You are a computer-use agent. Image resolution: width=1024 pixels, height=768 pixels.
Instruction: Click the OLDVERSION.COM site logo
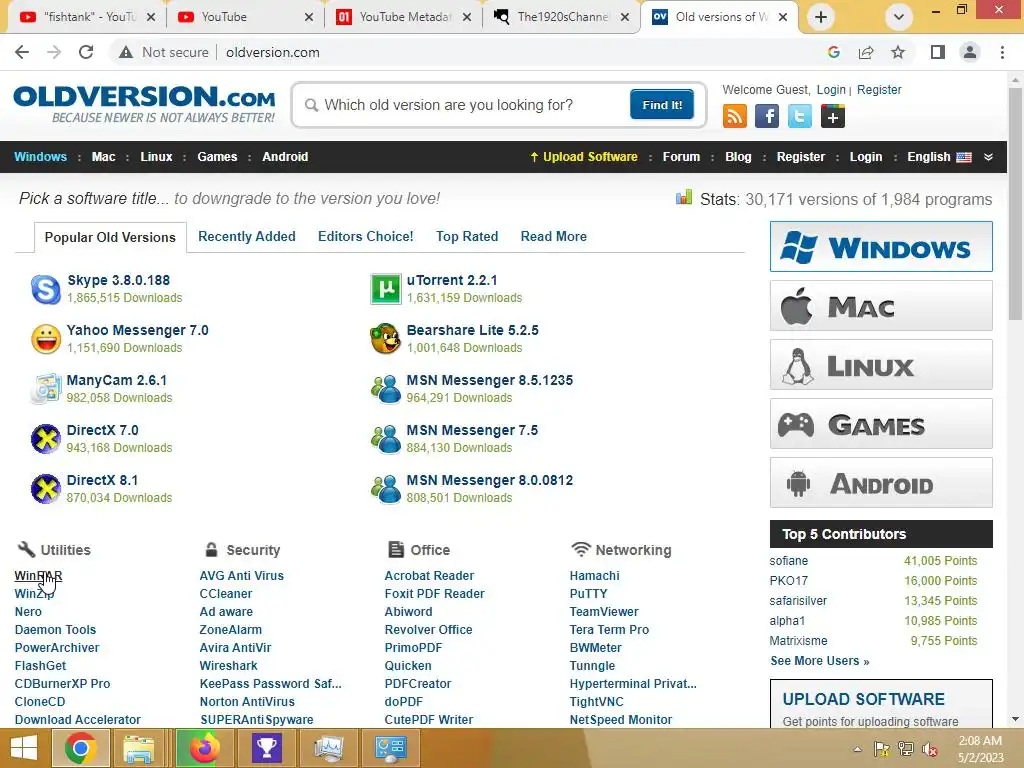[x=144, y=104]
